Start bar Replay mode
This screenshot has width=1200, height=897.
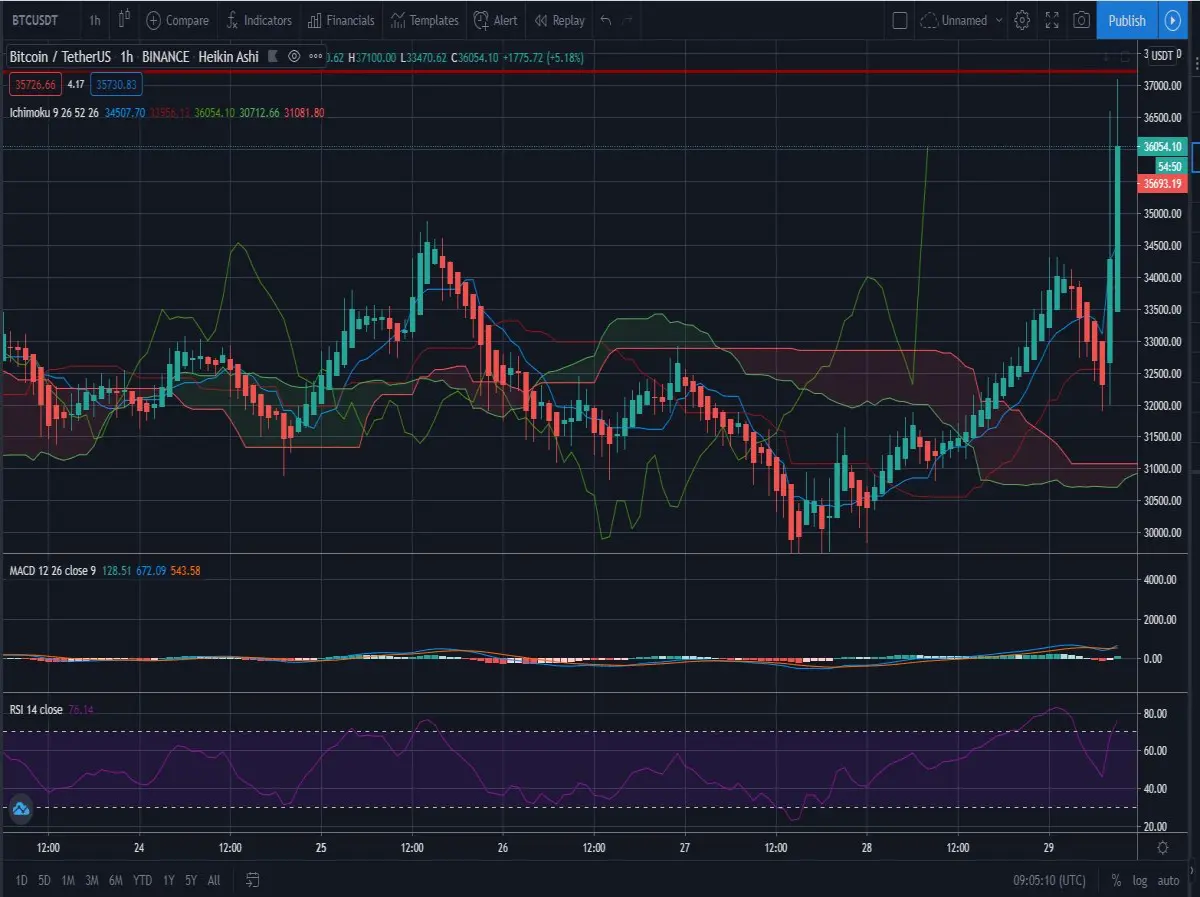(x=560, y=20)
